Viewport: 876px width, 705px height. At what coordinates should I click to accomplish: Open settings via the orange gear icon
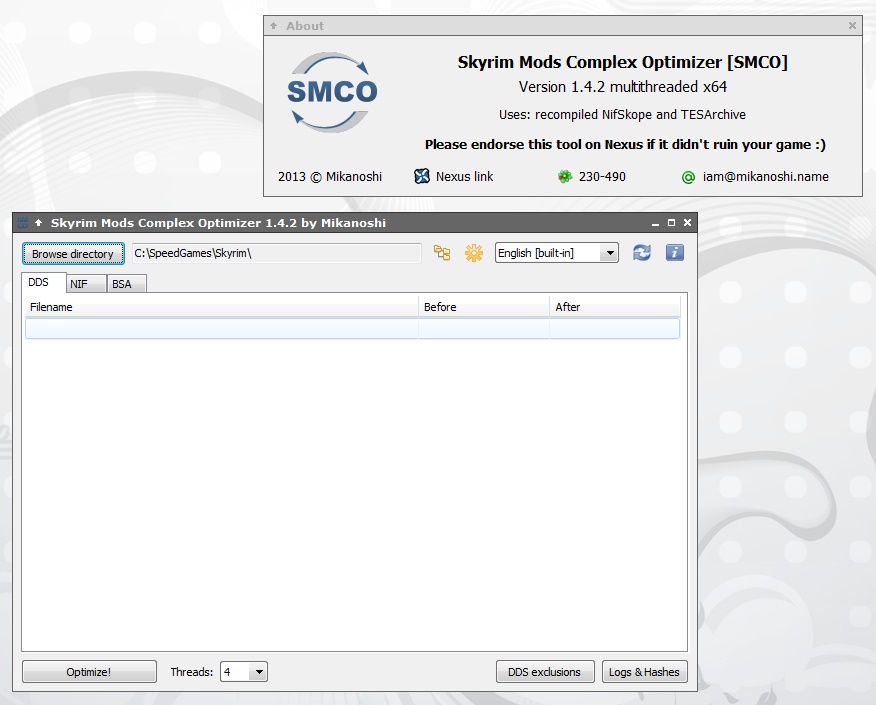[473, 253]
